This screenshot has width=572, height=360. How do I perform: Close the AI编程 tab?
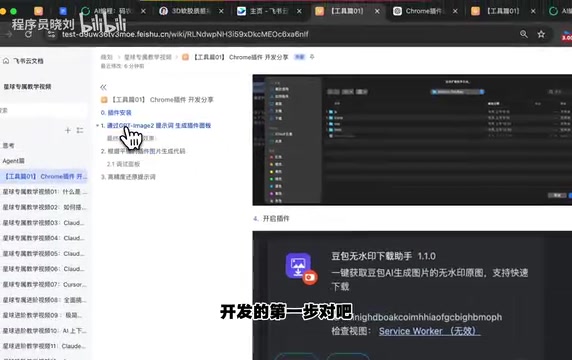[x=143, y=11]
